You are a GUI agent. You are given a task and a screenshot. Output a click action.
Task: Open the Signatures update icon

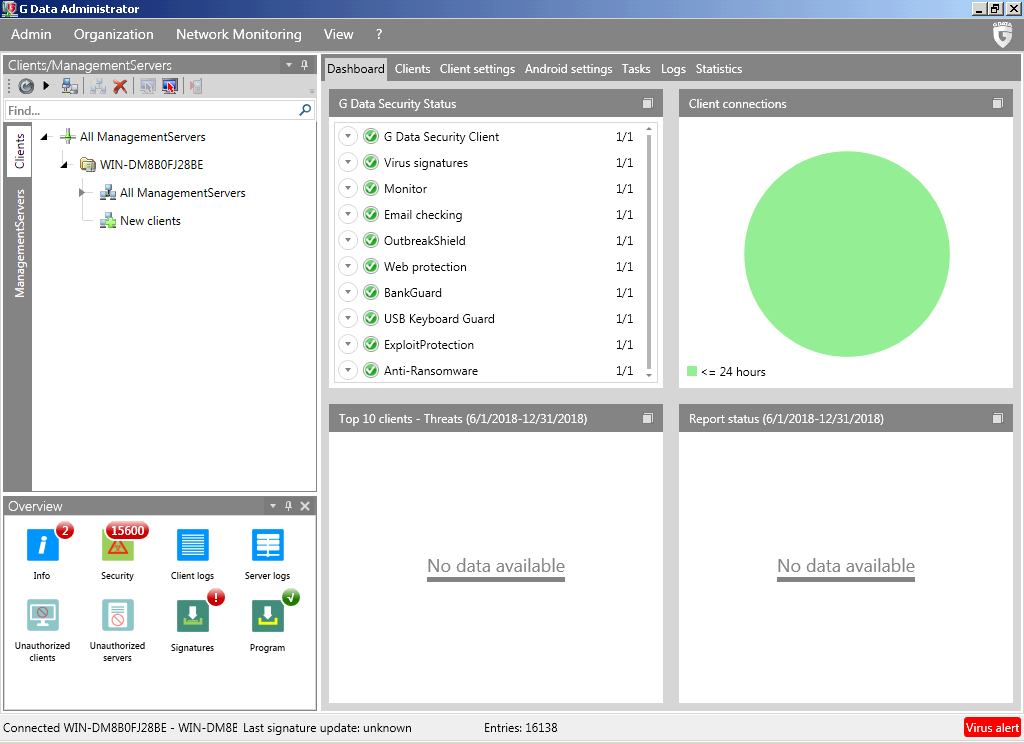click(x=192, y=617)
